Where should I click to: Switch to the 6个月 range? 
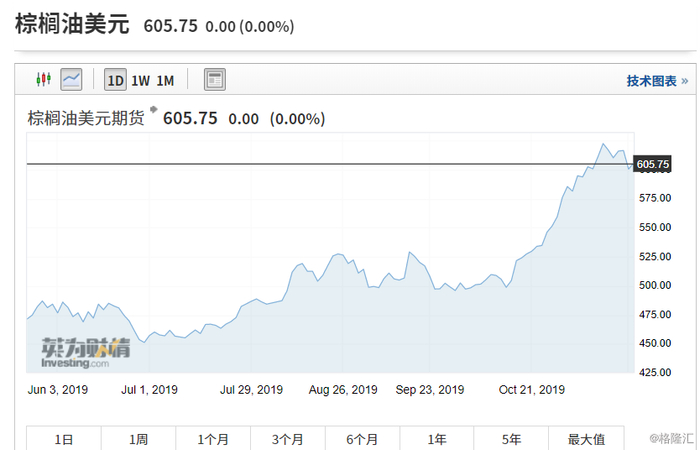(362, 439)
